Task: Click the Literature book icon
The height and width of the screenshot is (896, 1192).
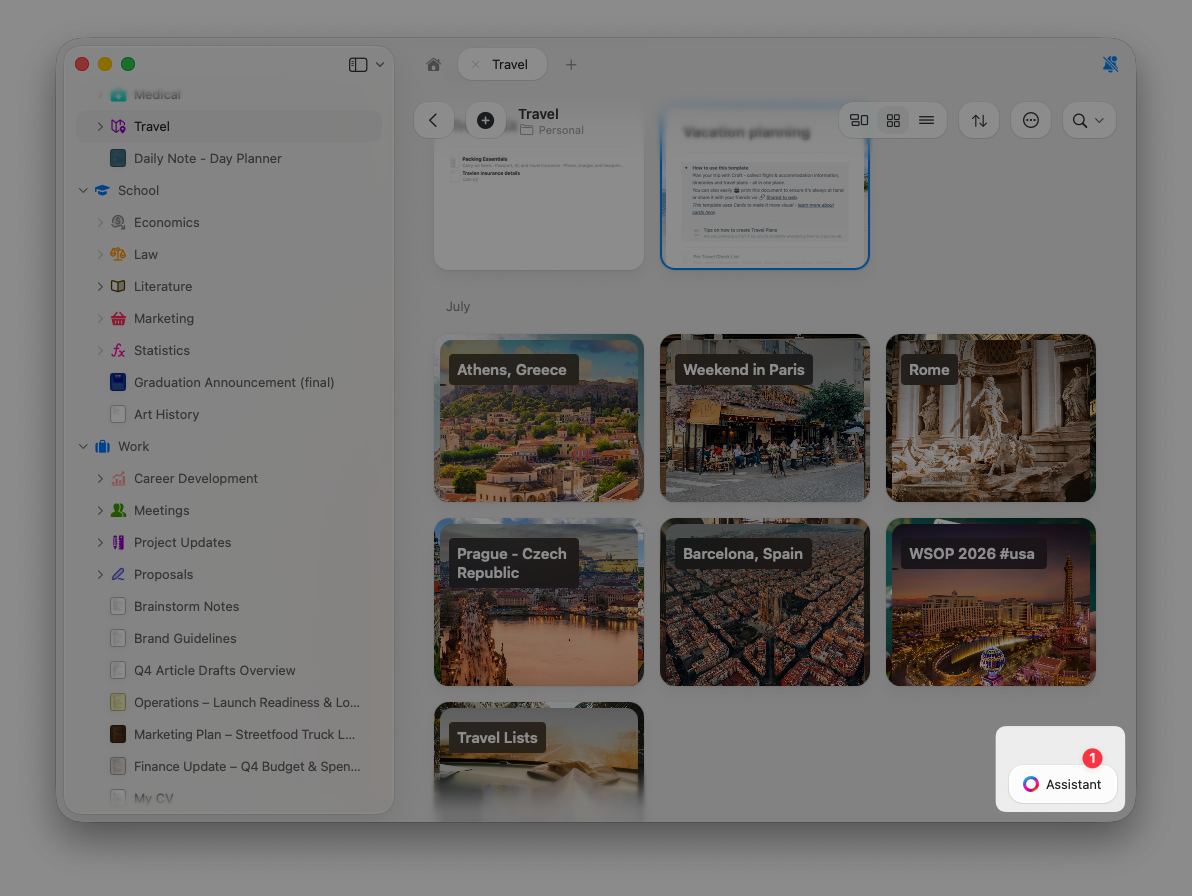Action: coord(118,286)
